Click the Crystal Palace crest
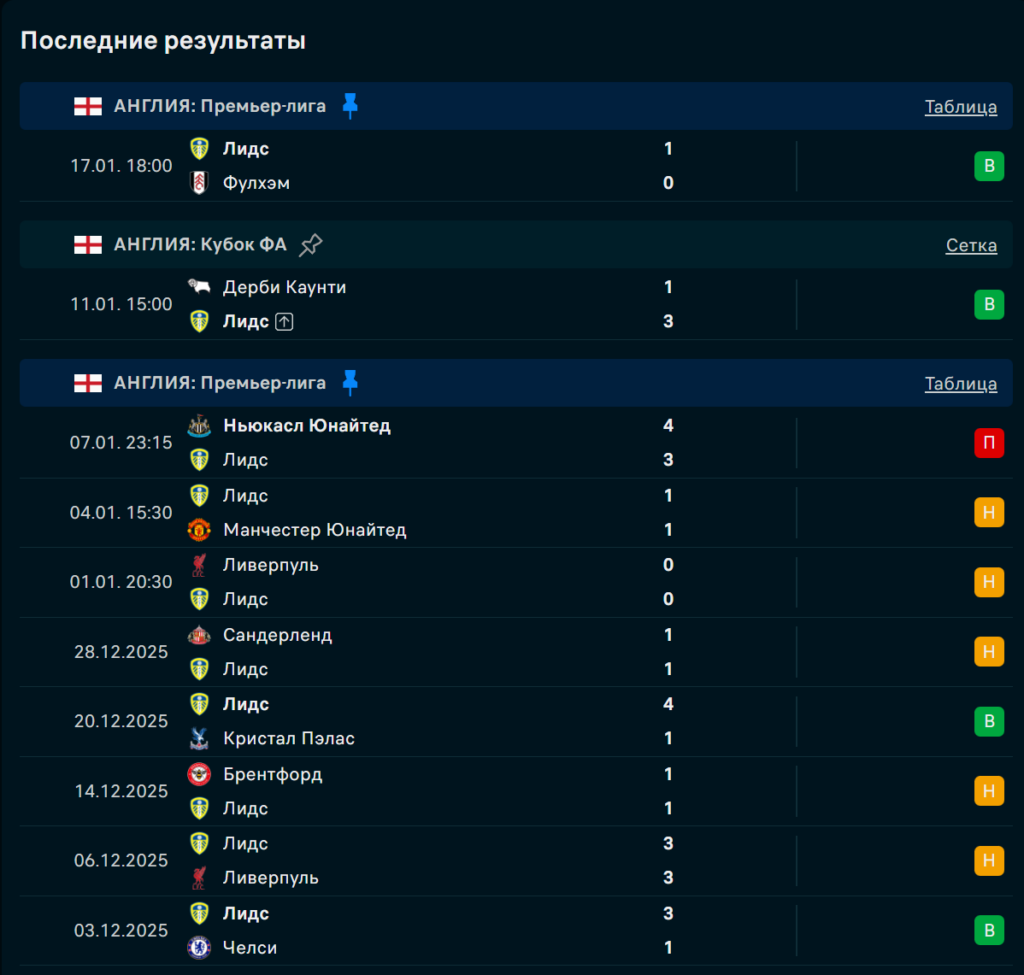 coord(199,739)
